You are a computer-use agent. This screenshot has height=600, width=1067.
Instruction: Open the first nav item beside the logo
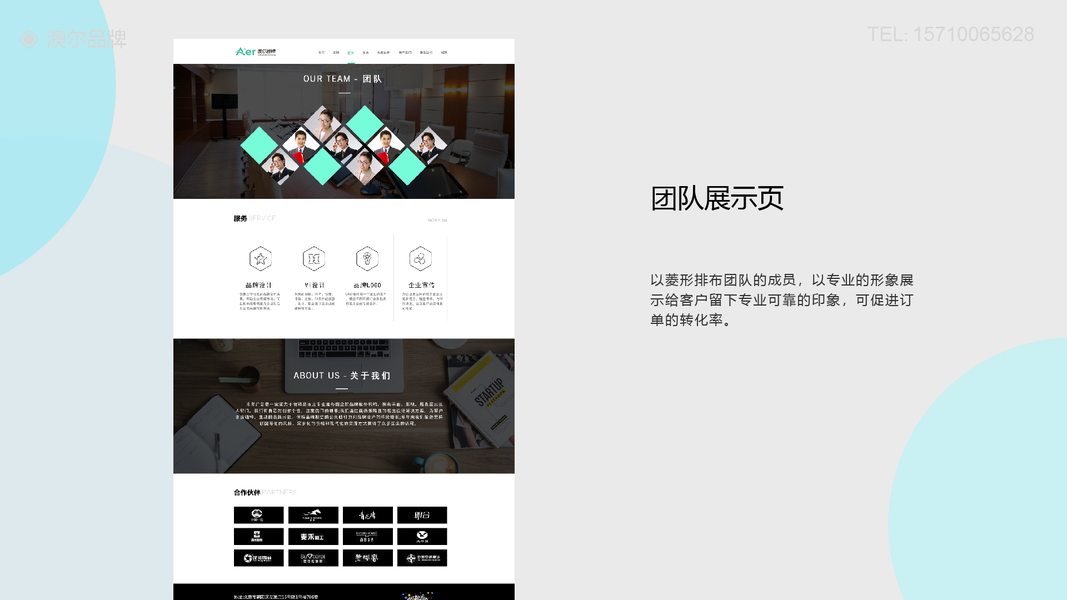point(321,52)
